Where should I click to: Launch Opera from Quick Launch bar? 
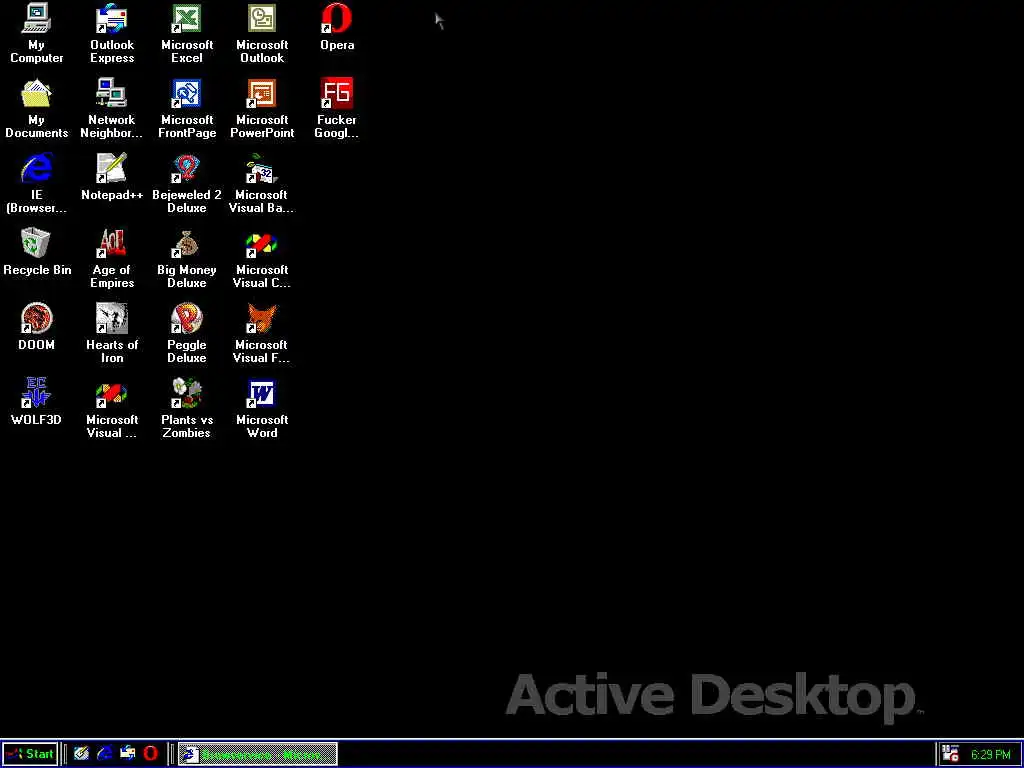coord(150,754)
